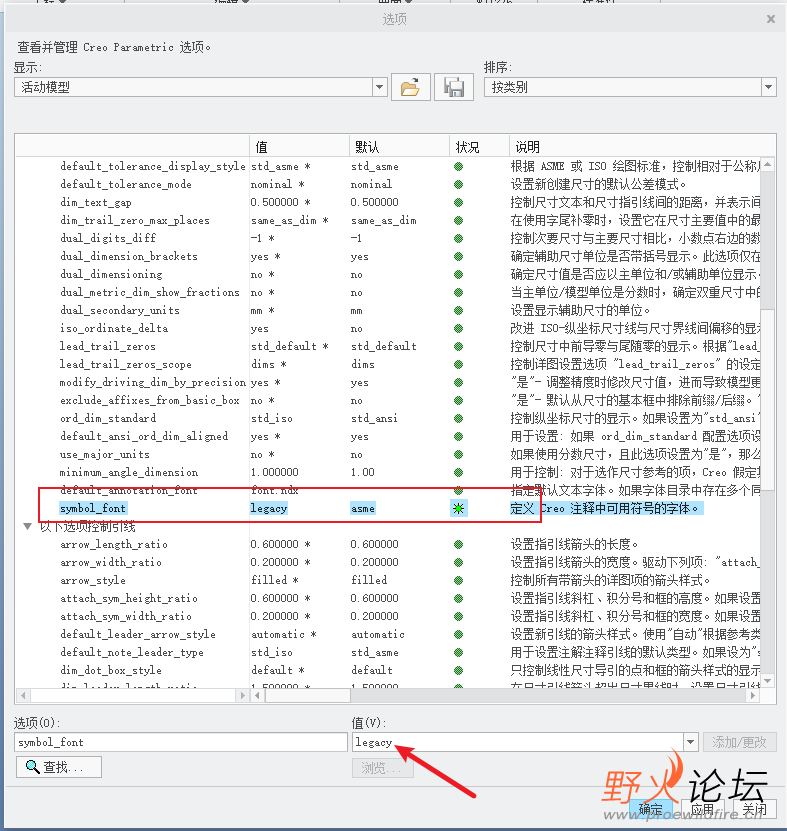Image resolution: width=787 pixels, height=831 pixels.
Task: Click the 选项(O) symbol_font input field
Action: tap(181, 742)
